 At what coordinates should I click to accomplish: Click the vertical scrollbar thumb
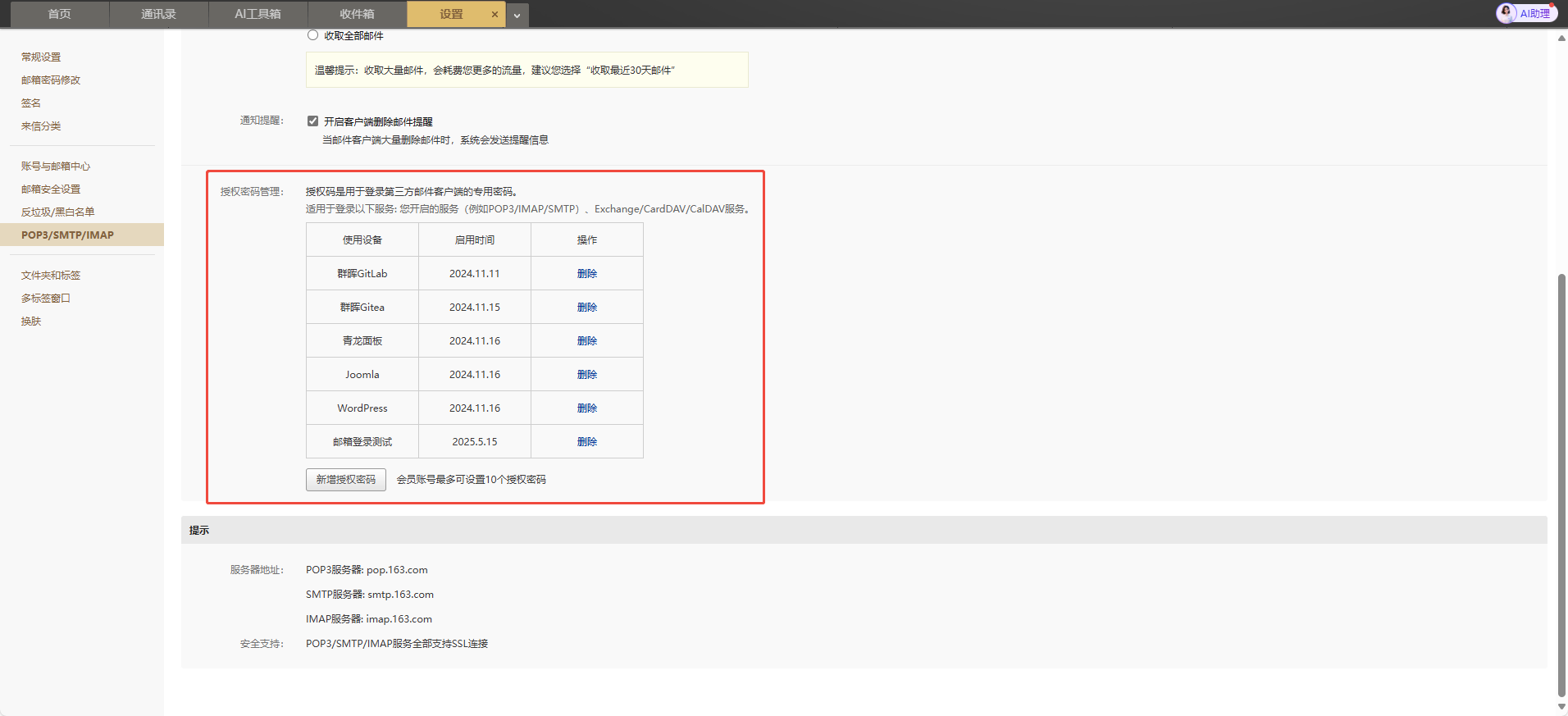click(1561, 484)
